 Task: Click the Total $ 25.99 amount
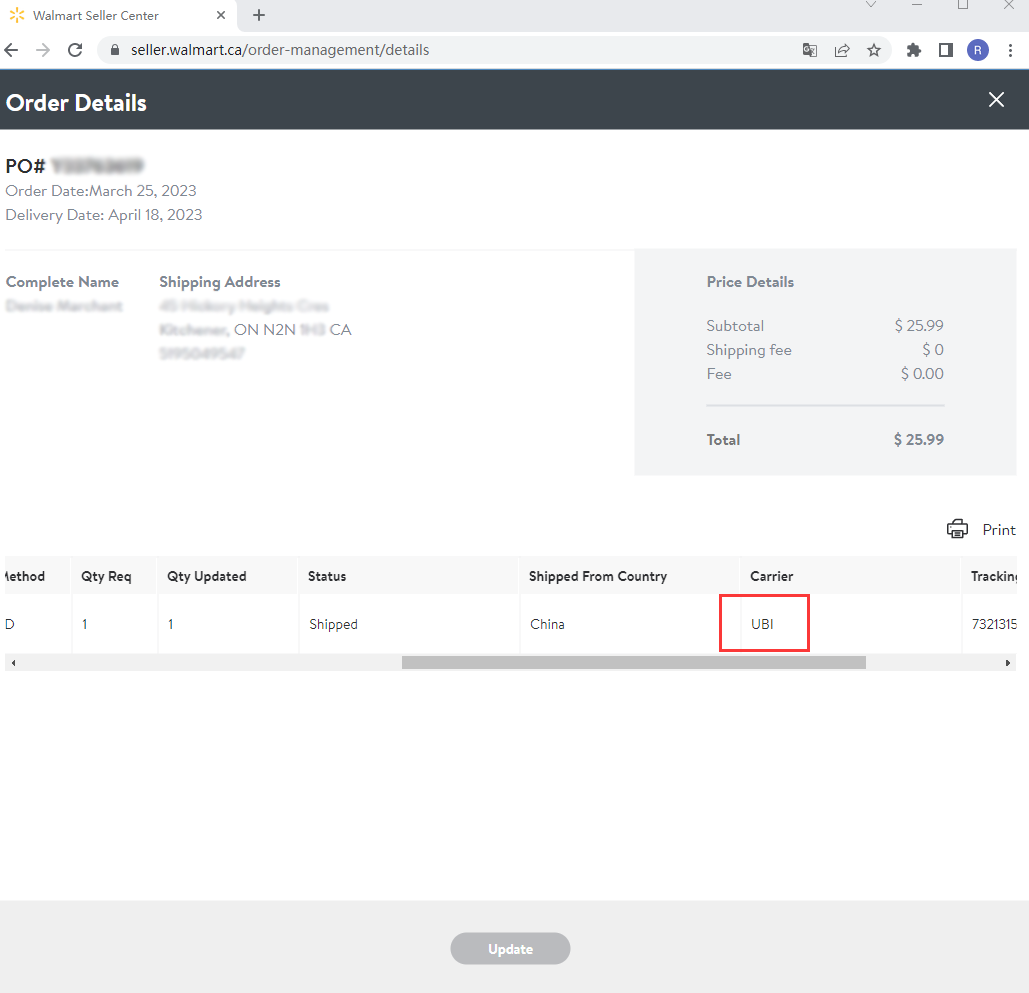tap(918, 440)
